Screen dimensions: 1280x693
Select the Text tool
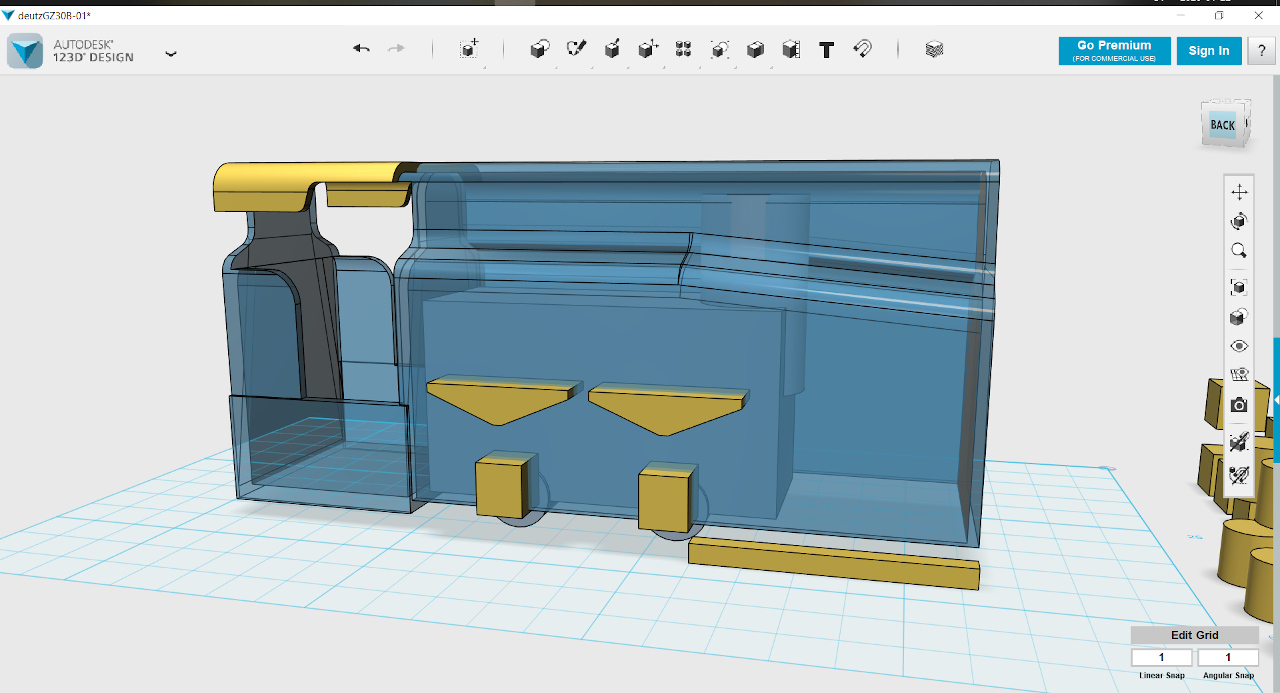pyautogui.click(x=826, y=50)
